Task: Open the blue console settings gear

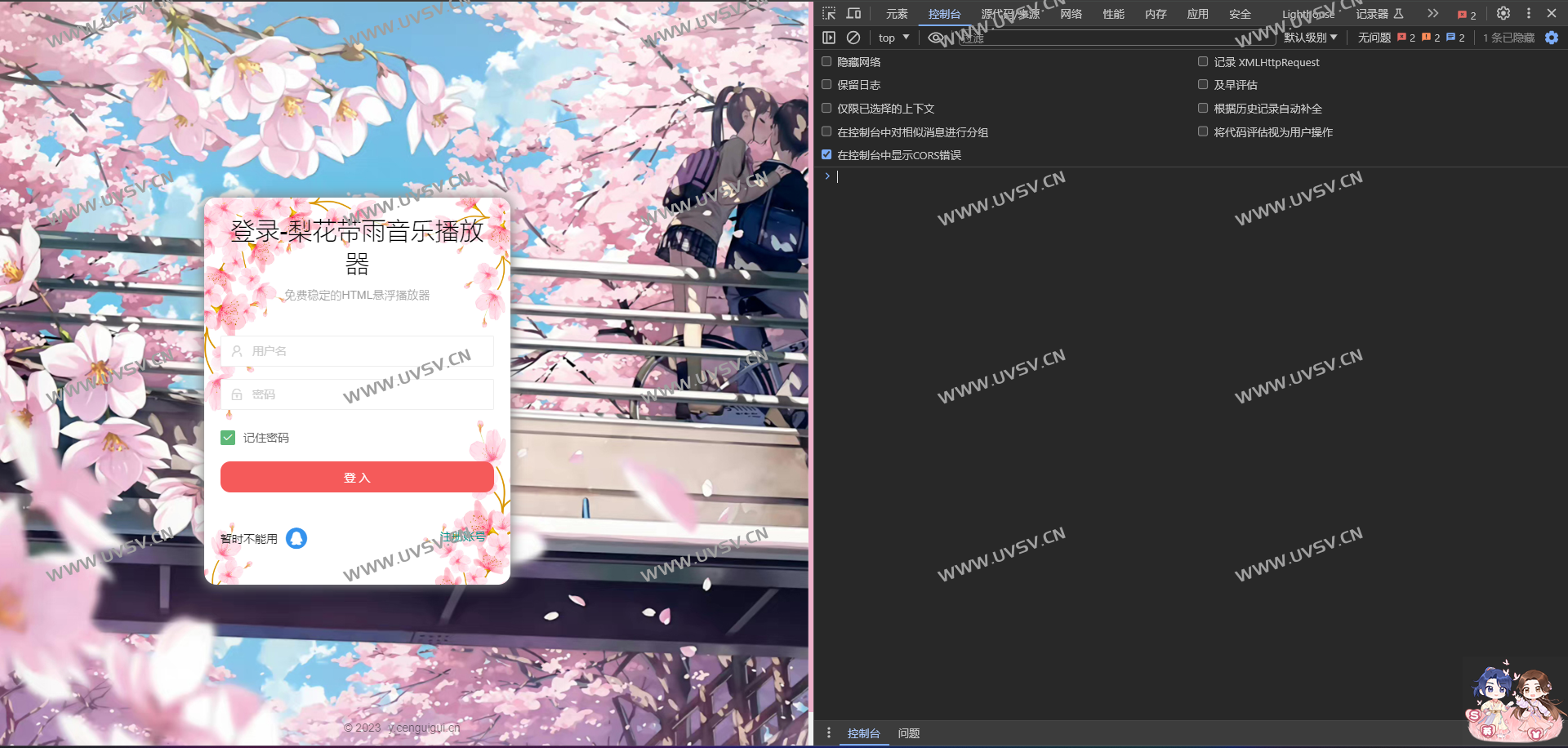Action: point(1552,38)
